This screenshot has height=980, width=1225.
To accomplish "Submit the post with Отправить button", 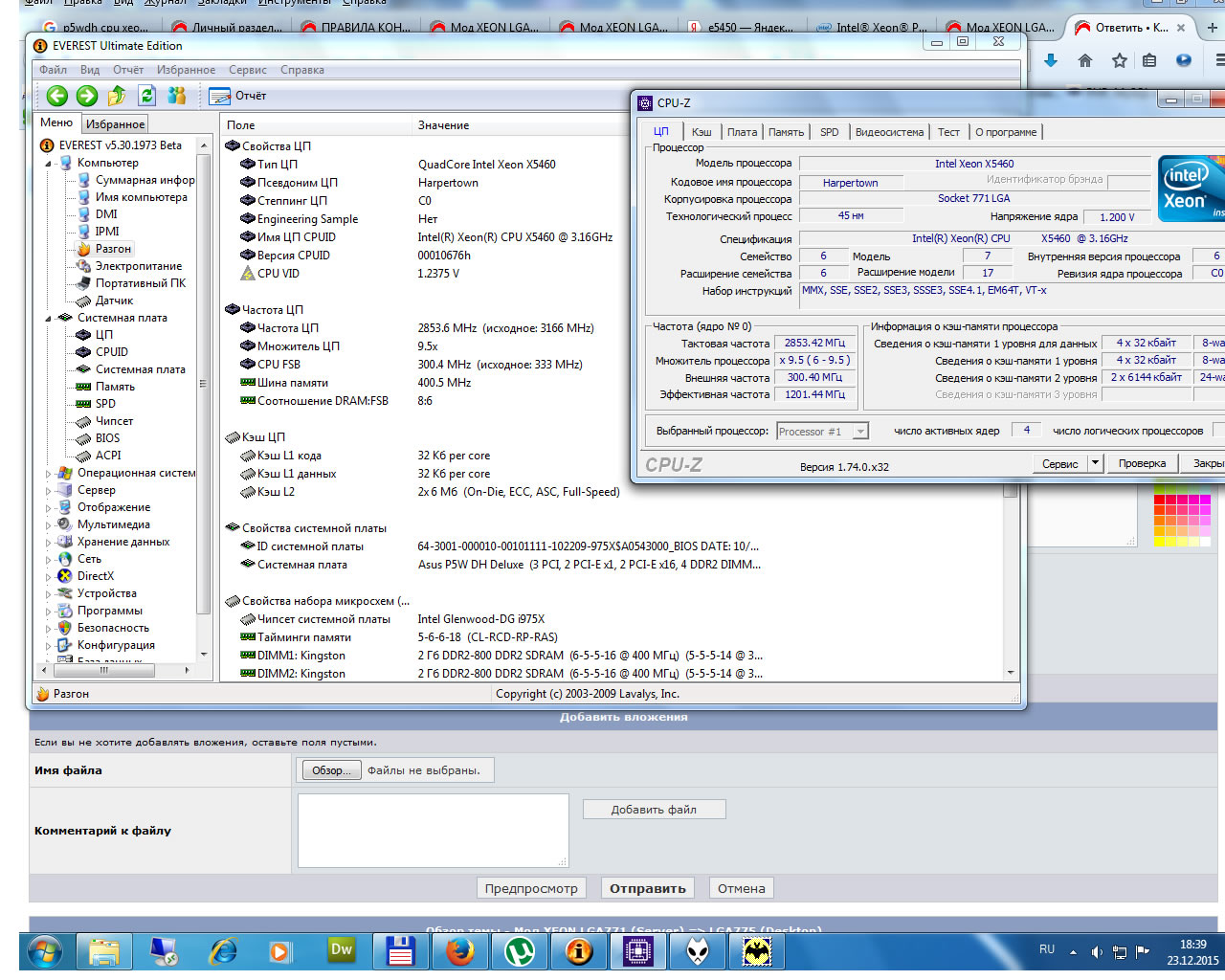I will click(648, 888).
